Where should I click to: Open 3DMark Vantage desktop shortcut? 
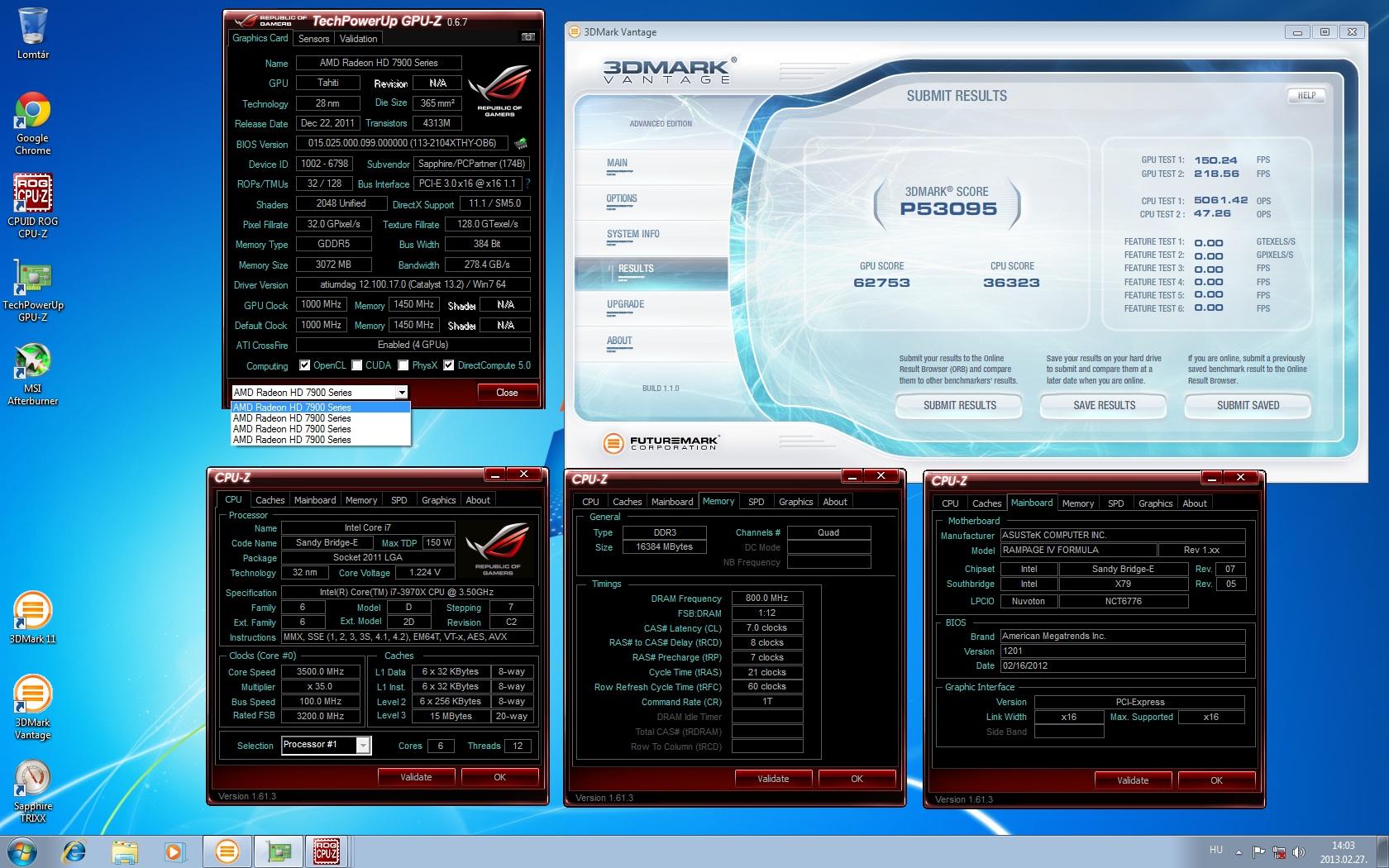pos(33,707)
